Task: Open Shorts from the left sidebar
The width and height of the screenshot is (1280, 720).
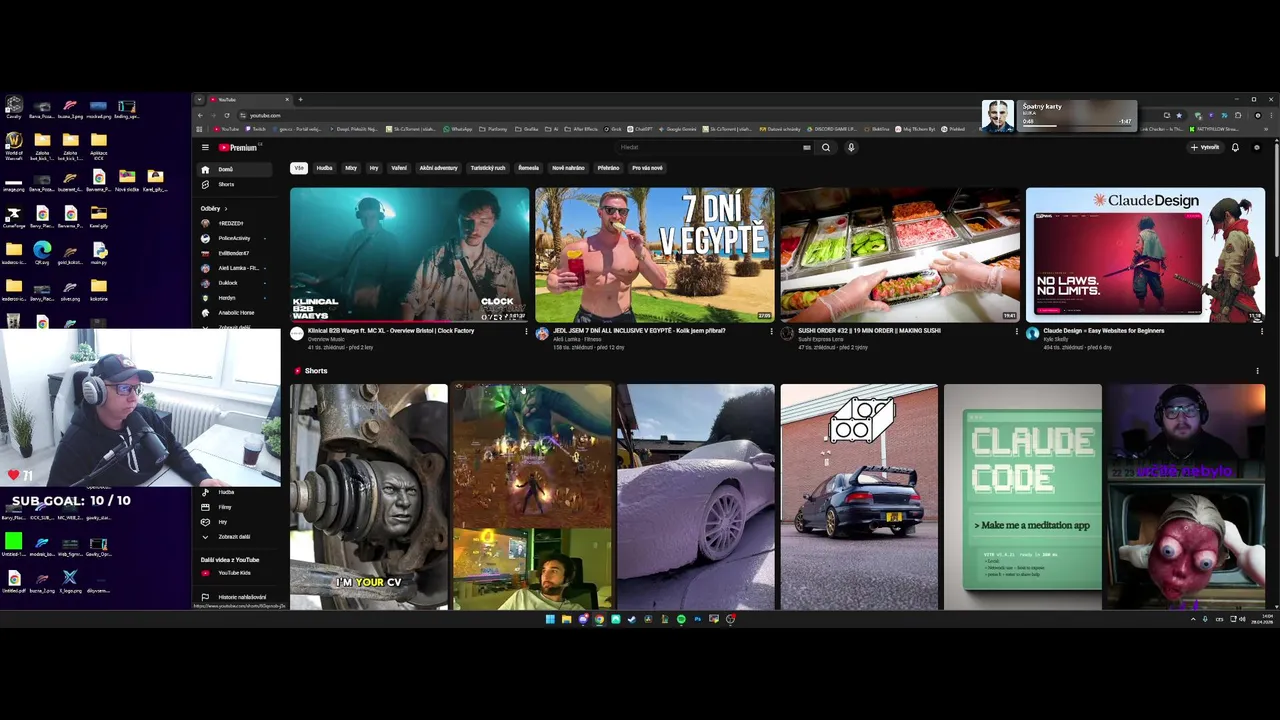Action: (x=234, y=184)
